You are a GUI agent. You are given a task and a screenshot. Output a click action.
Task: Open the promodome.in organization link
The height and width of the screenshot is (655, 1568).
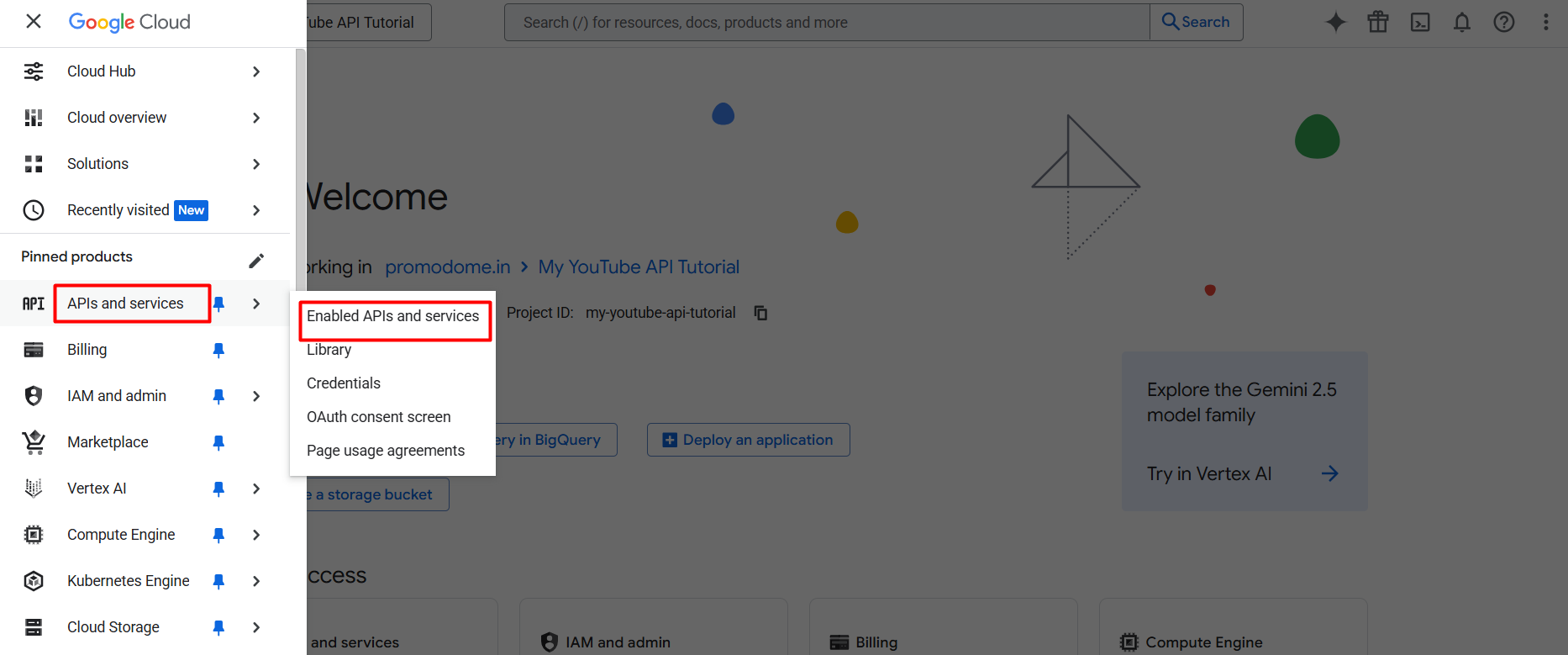click(447, 267)
